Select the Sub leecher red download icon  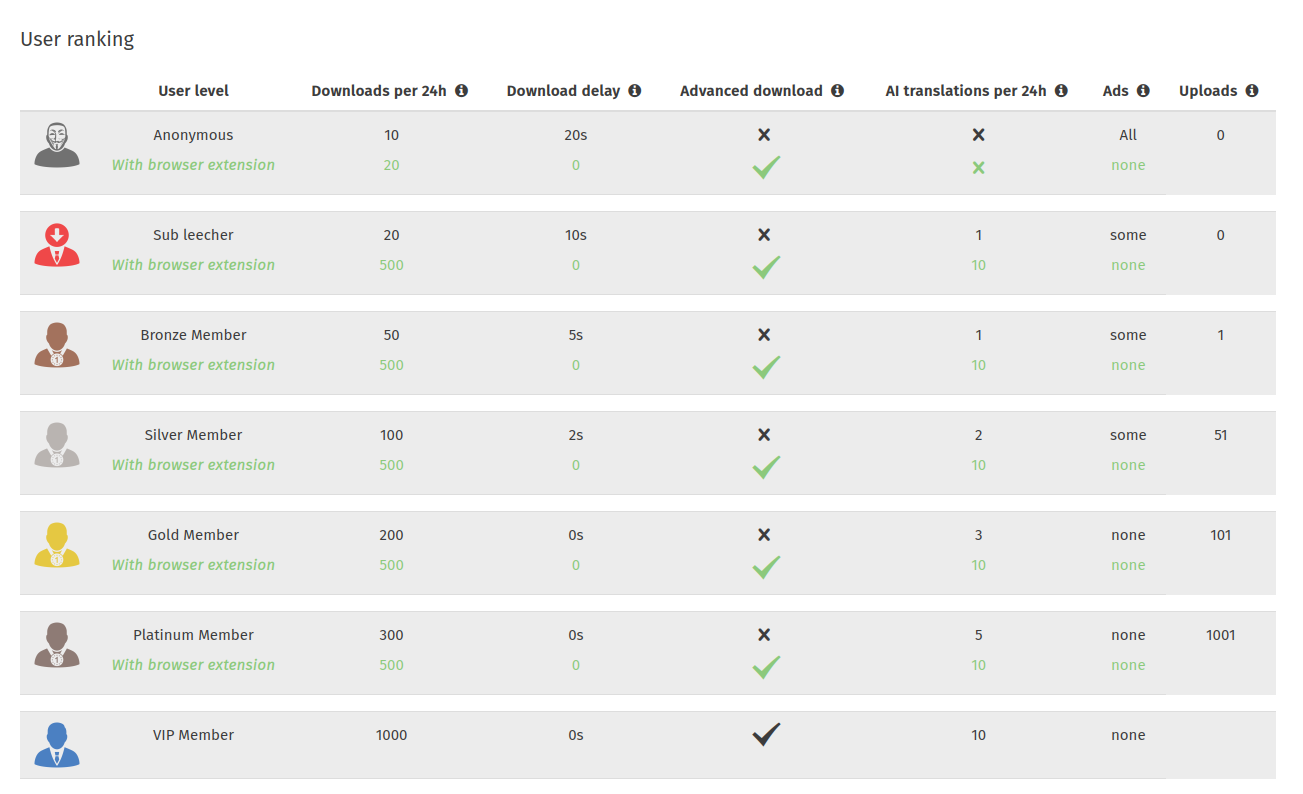point(57,245)
